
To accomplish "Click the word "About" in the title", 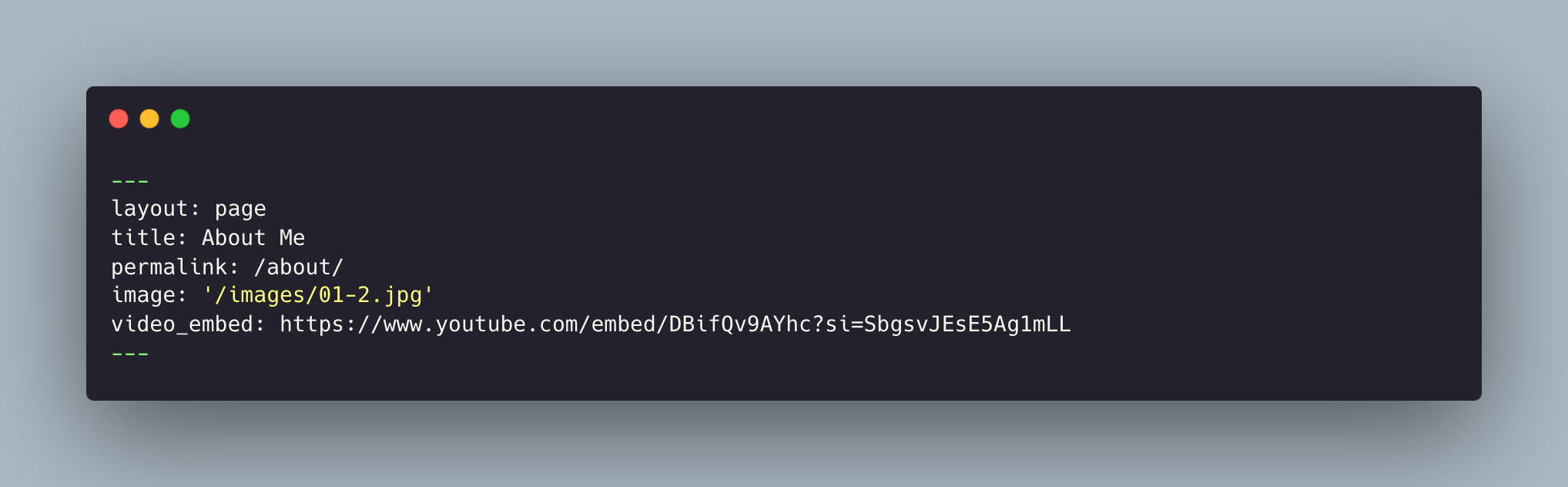I will coord(233,238).
